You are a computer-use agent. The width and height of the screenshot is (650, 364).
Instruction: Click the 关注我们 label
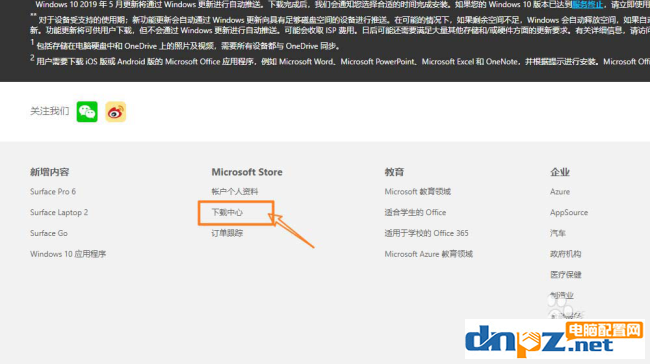point(49,111)
